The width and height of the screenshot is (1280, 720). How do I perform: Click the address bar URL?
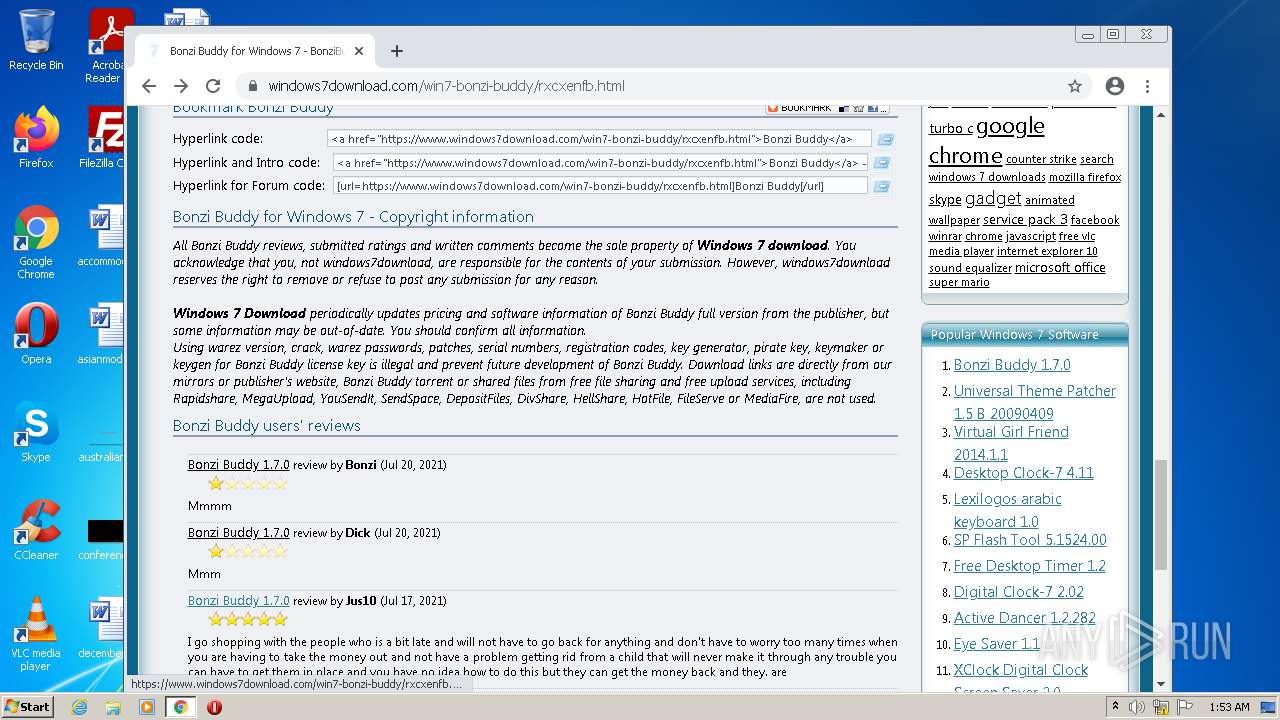tap(446, 86)
